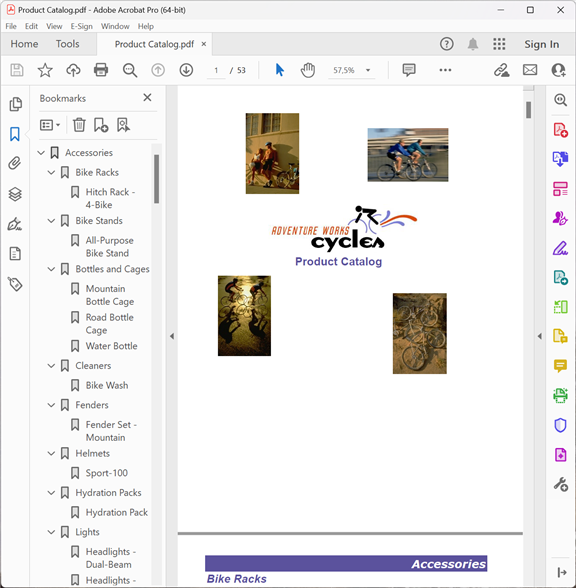Activate the Hand pan tool
The height and width of the screenshot is (588, 576).
click(x=308, y=70)
